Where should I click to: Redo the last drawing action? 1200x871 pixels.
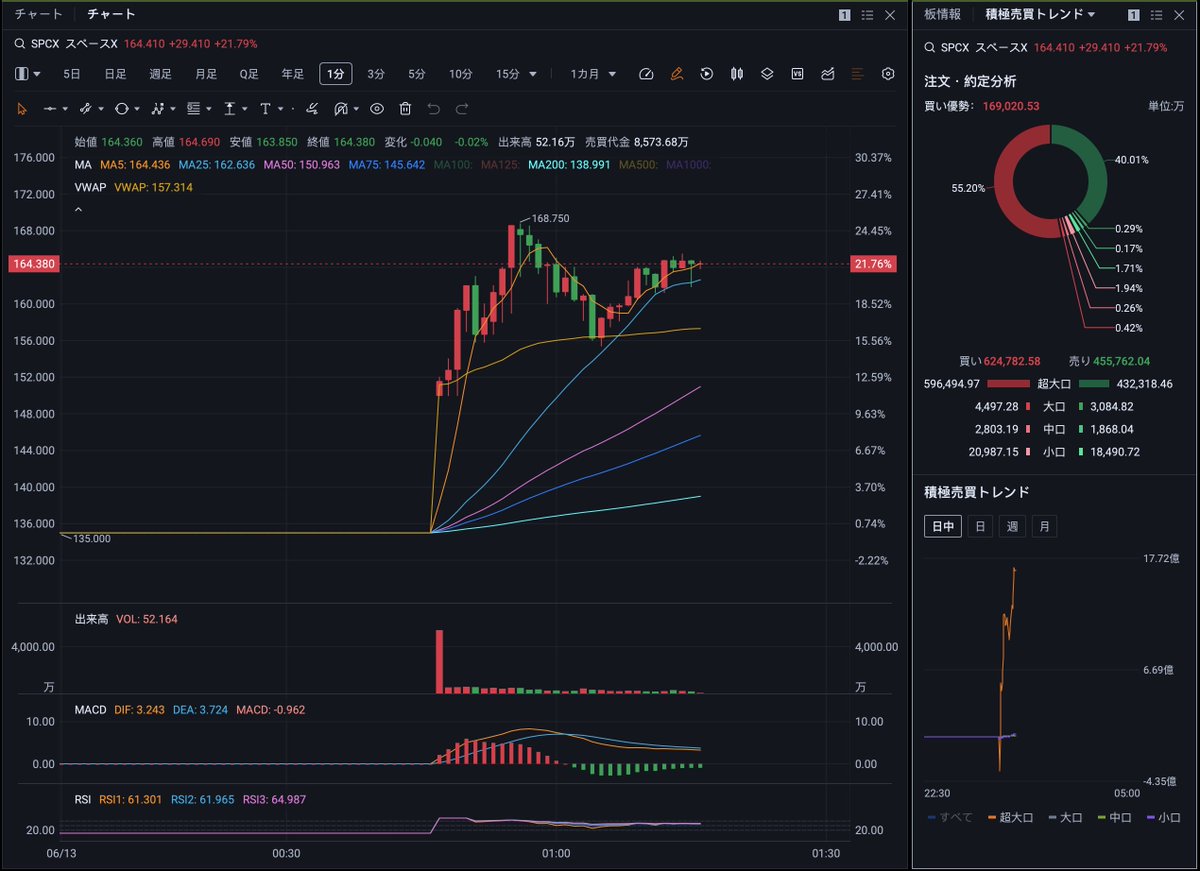click(x=462, y=108)
